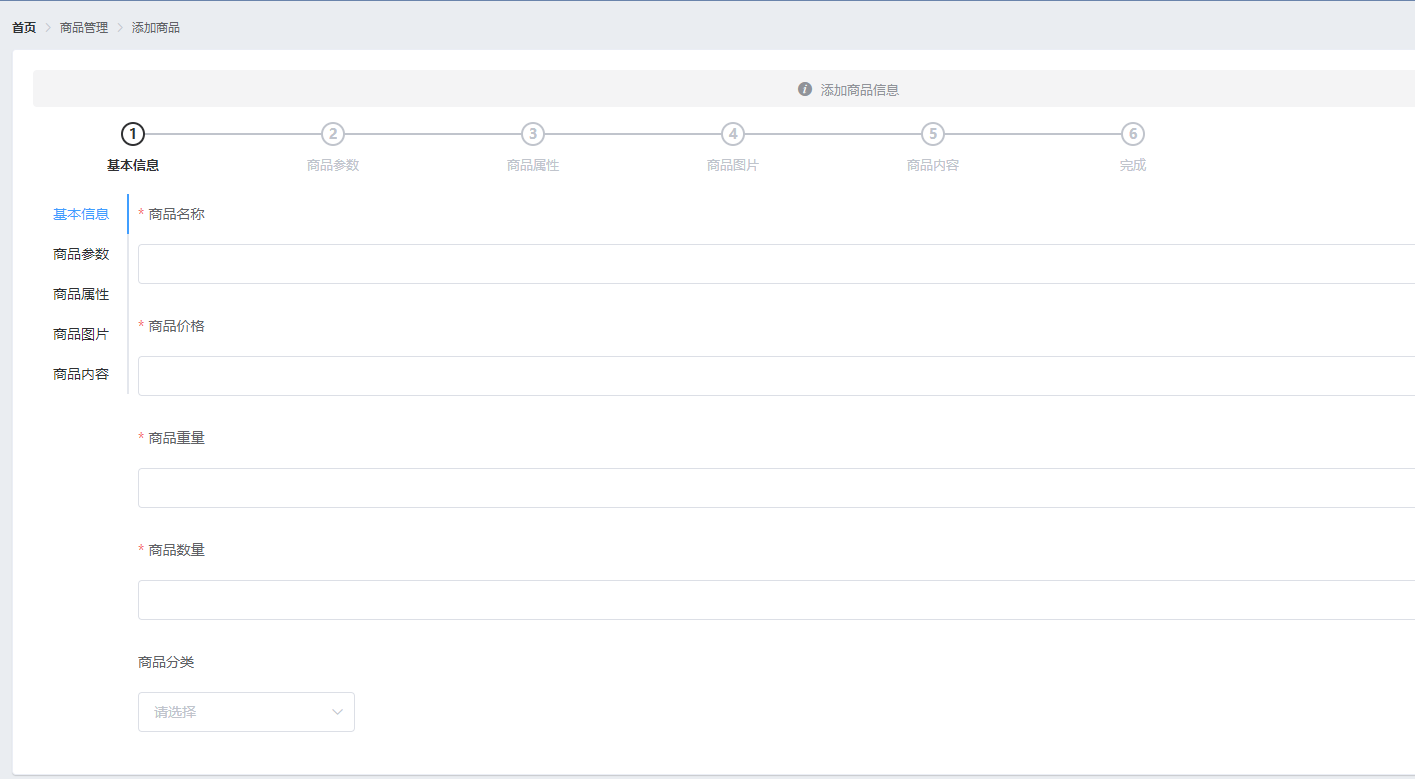Switch to the 商品图片 side tab
This screenshot has width=1415, height=779.
click(x=81, y=334)
